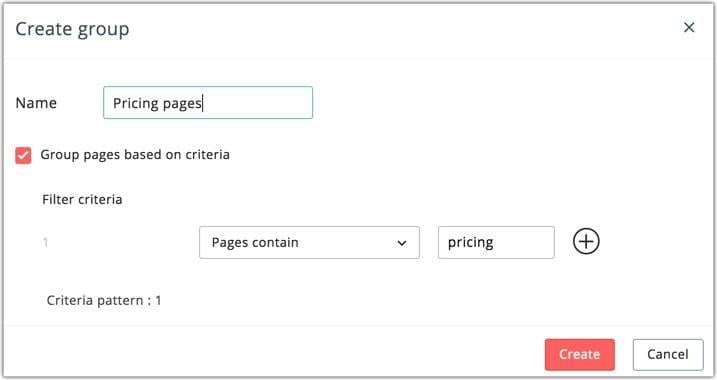Click the X icon at dialog top right
Viewport: 717px width, 380px height.
pos(689,27)
